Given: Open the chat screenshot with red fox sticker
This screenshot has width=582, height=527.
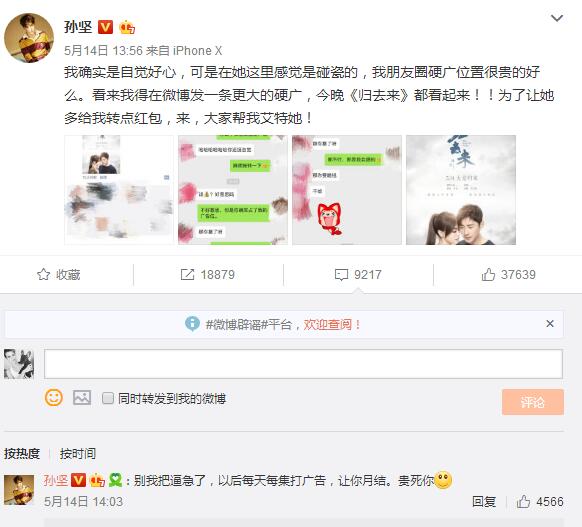Looking at the screenshot, I should click(x=347, y=190).
